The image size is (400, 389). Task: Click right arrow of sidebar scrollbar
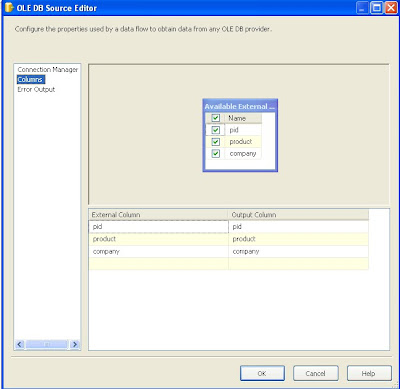[75, 344]
